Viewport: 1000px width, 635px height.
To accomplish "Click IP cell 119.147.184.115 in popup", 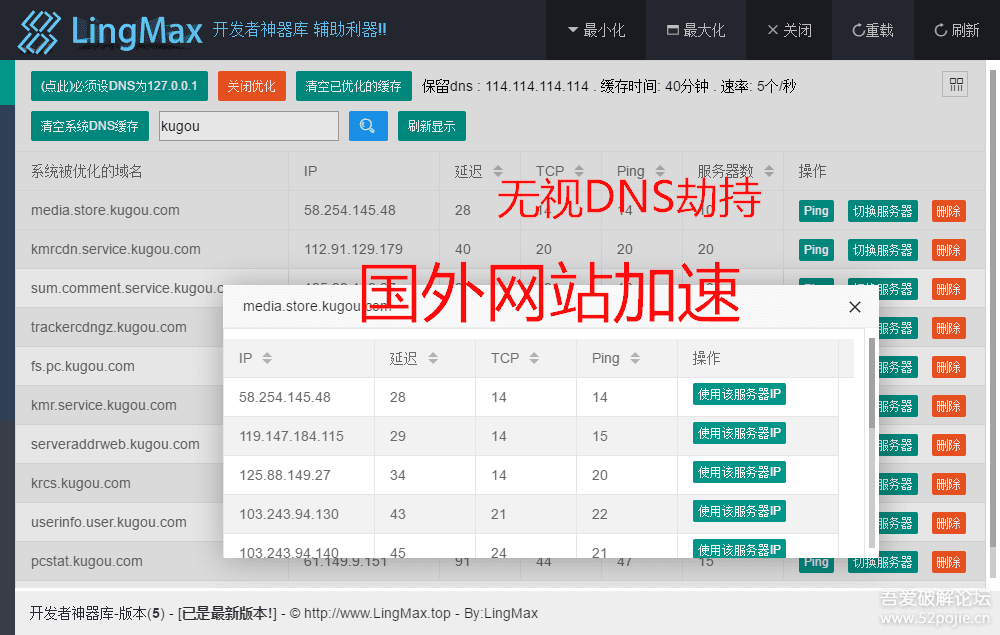I will (291, 436).
